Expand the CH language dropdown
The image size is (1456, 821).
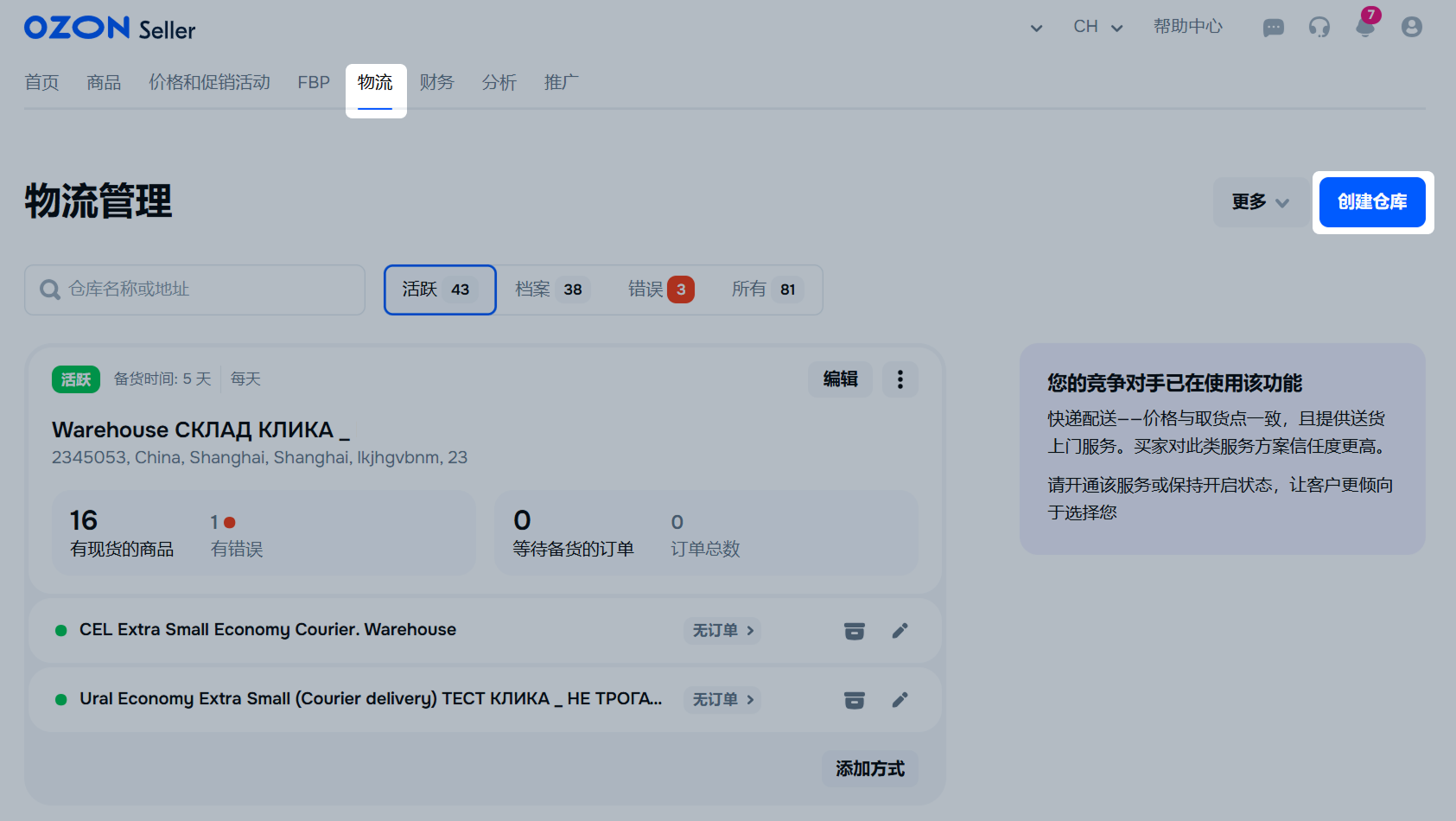click(x=1097, y=28)
